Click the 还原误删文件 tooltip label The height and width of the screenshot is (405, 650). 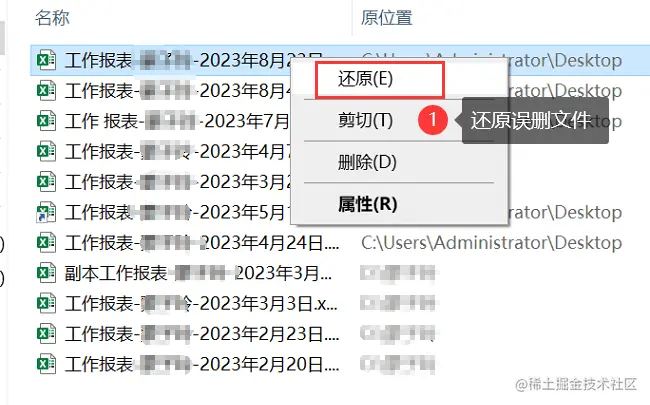pos(531,121)
